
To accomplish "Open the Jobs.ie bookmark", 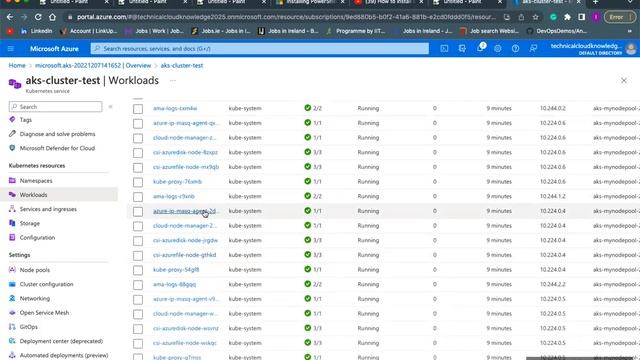I will click(220, 31).
